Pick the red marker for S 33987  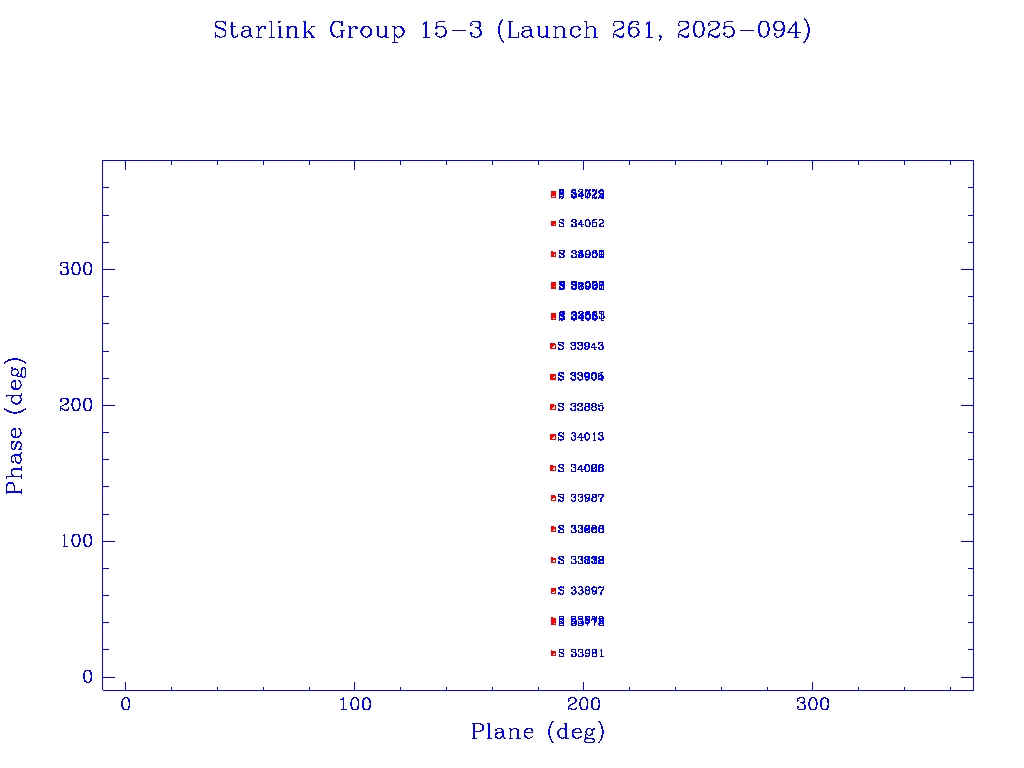coord(553,498)
